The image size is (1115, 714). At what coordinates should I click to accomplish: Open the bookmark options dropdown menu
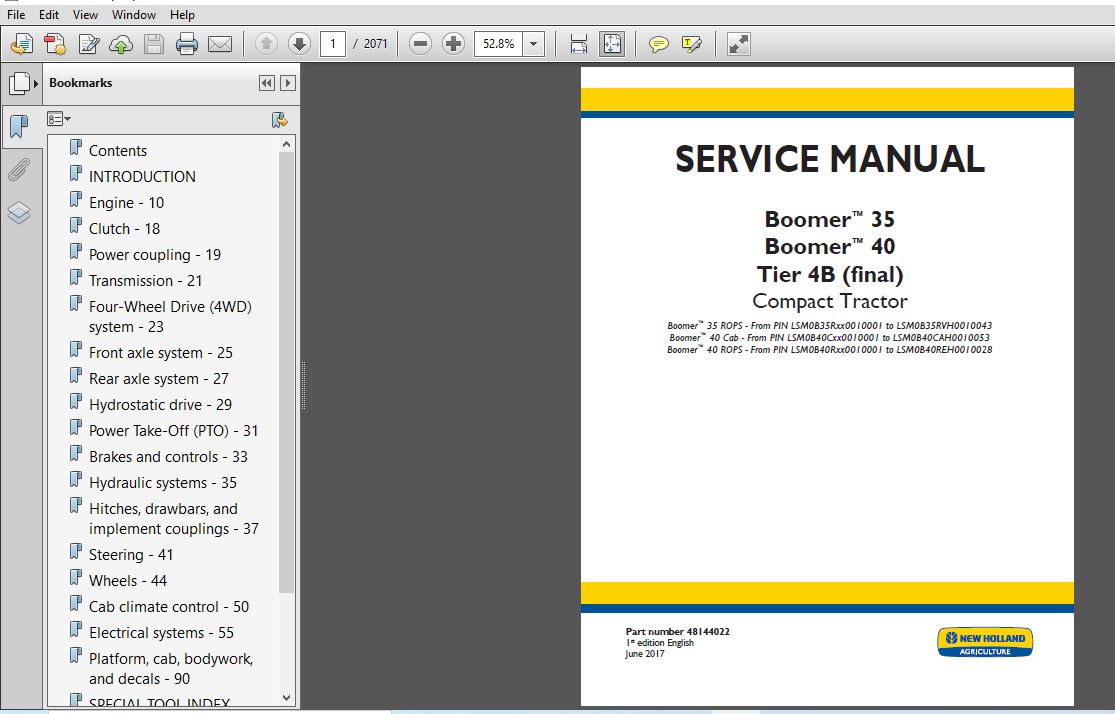click(58, 119)
